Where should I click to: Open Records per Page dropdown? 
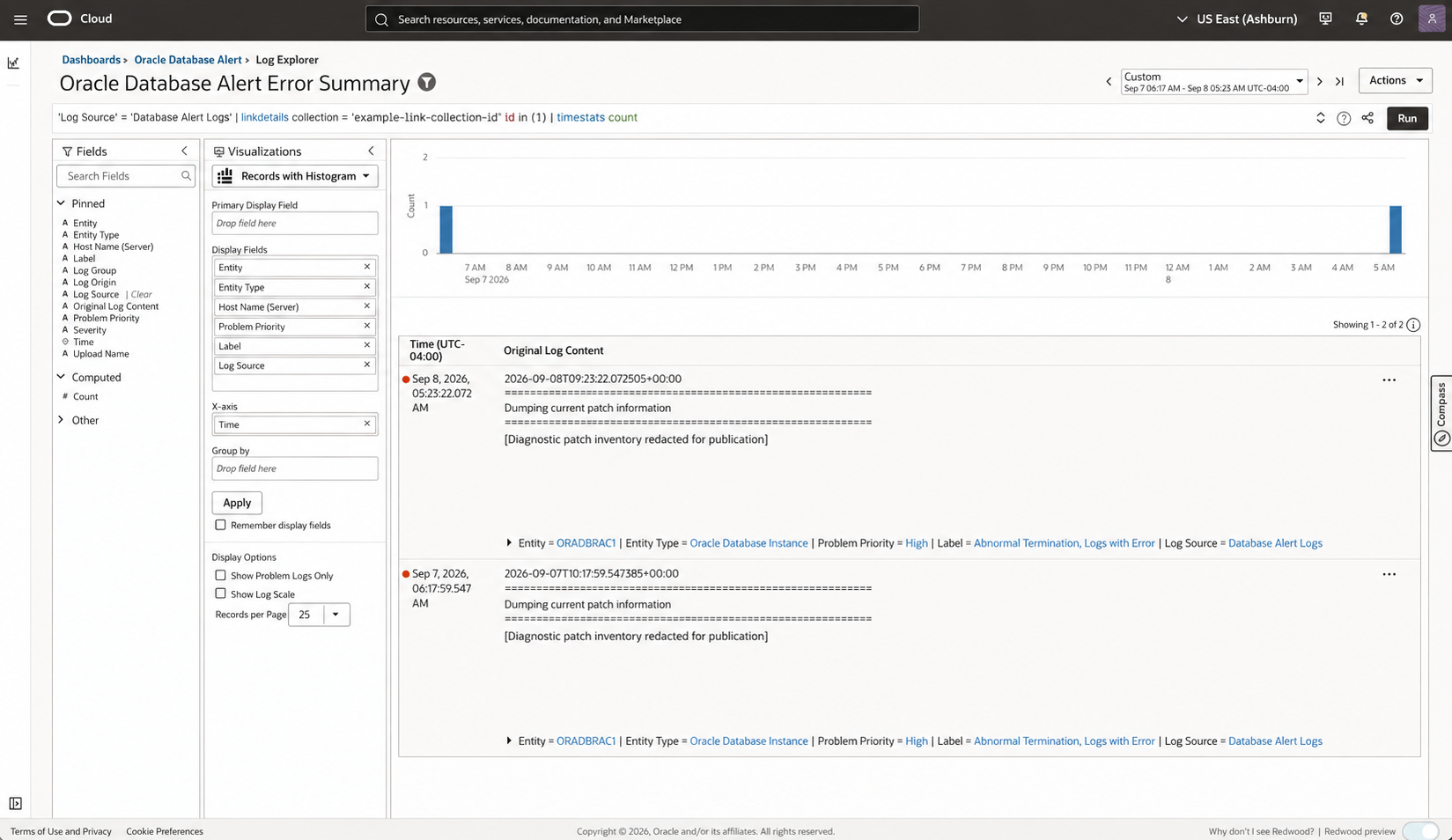point(319,615)
